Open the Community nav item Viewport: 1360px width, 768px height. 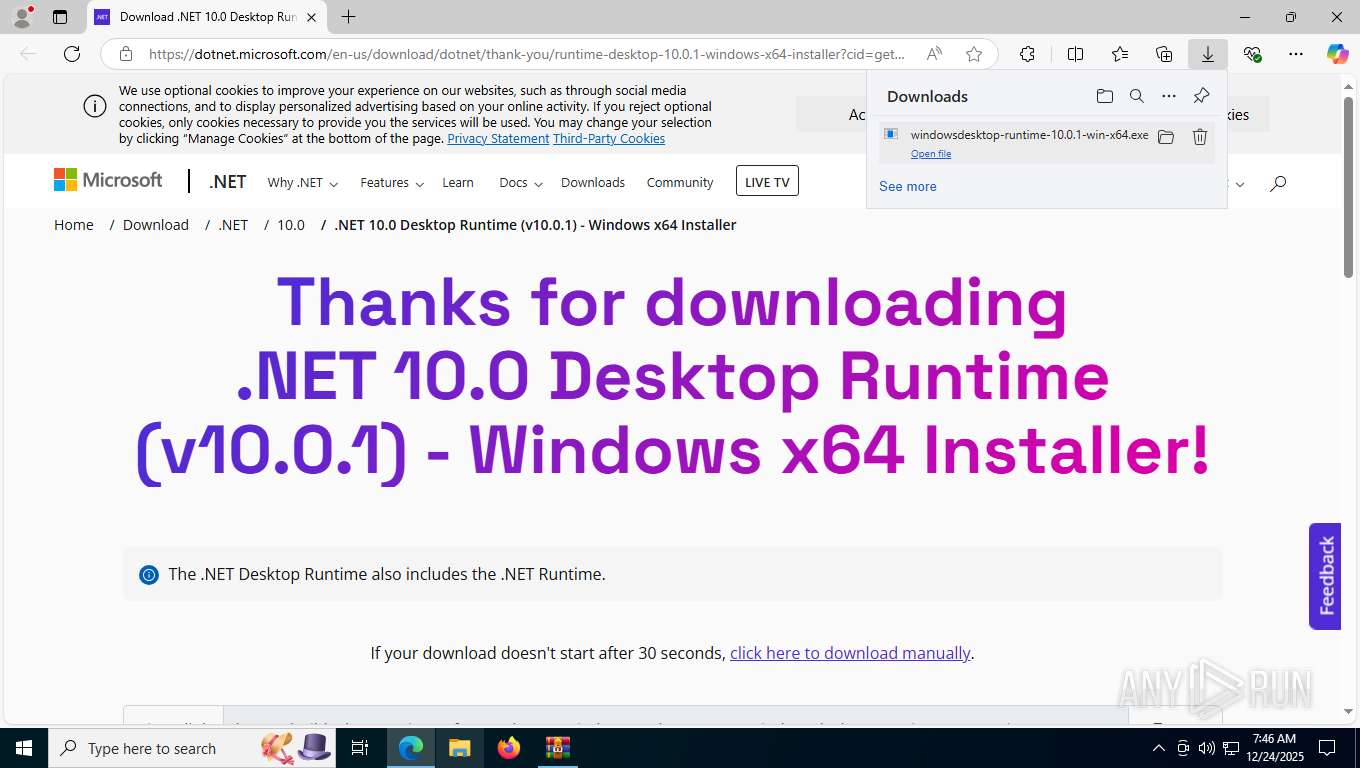[x=680, y=182]
